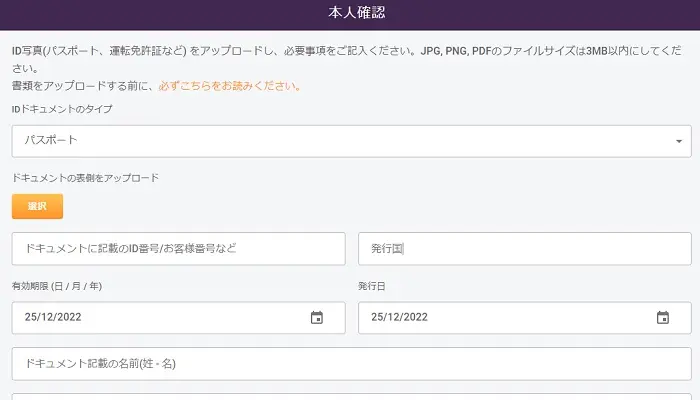Viewport: 700px width, 400px height.
Task: Click the 発行日 field label
Action: 373,286
